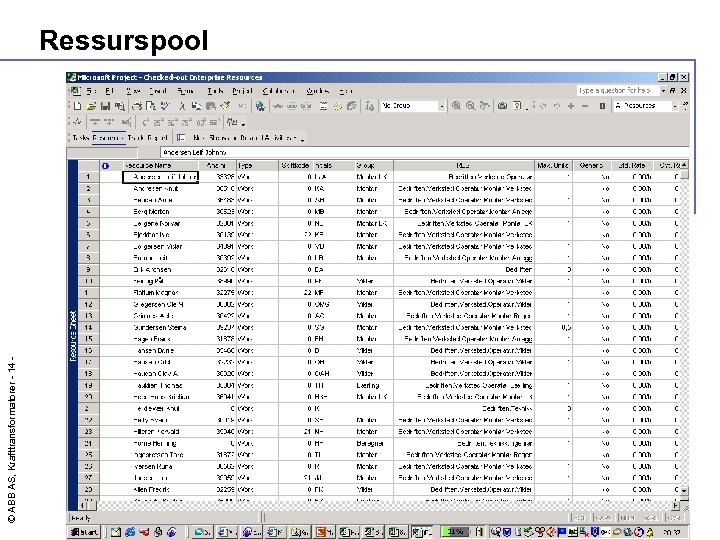Click in the 'Type a question for help' box
Viewport: 720px width, 540px height.
tap(617, 91)
